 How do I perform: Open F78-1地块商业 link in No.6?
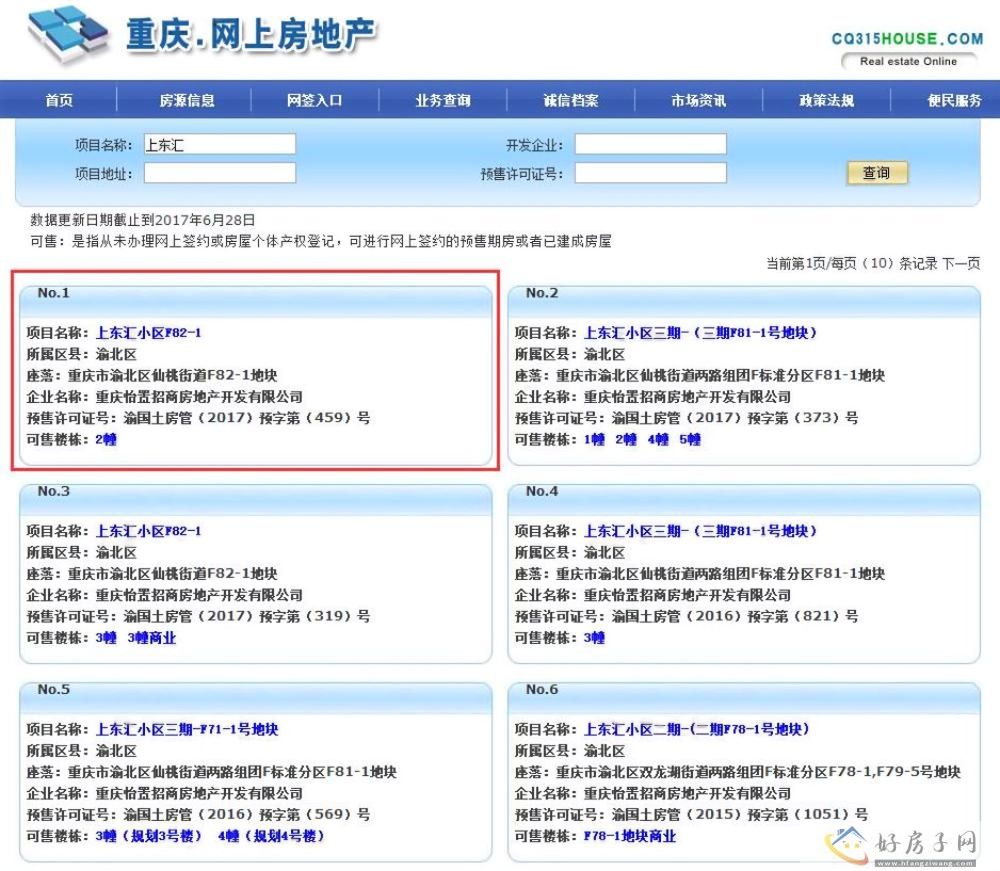point(630,836)
